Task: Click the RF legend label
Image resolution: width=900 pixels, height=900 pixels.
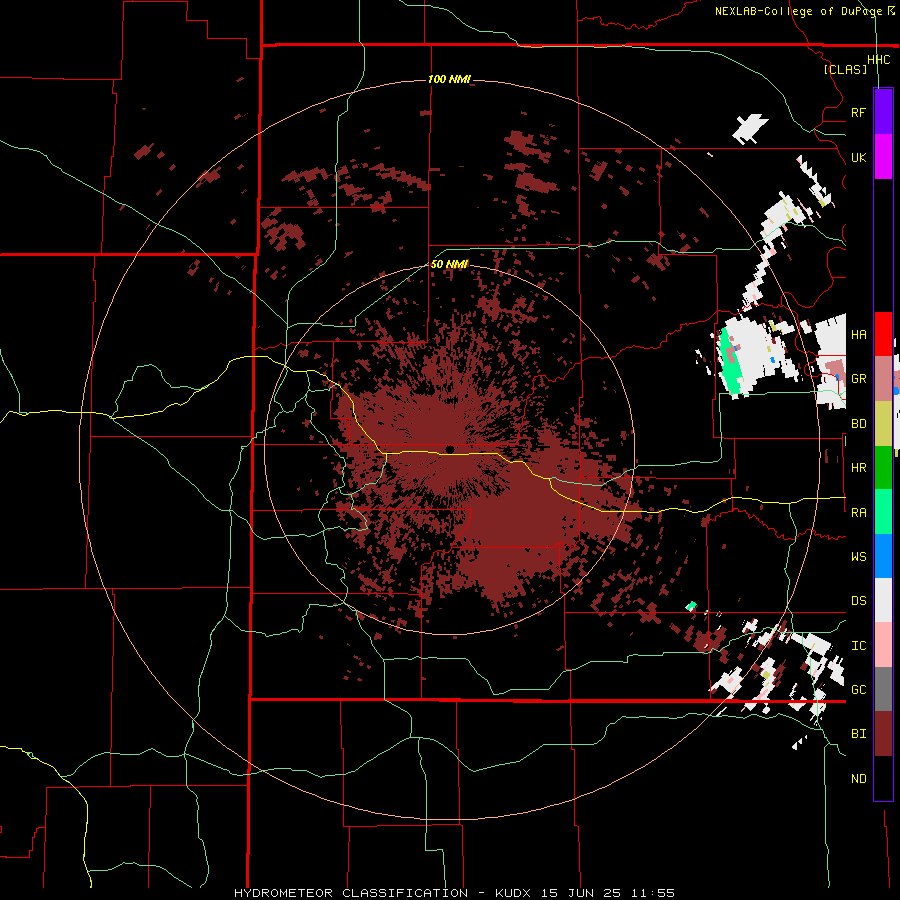Action: pos(858,112)
